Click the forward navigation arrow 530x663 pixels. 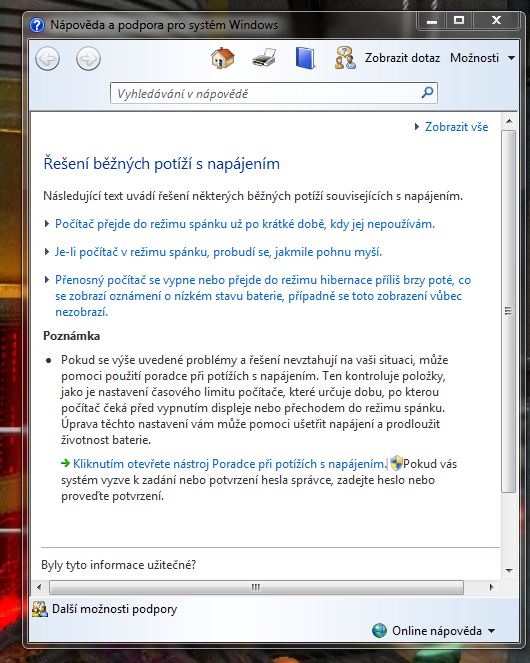click(88, 58)
